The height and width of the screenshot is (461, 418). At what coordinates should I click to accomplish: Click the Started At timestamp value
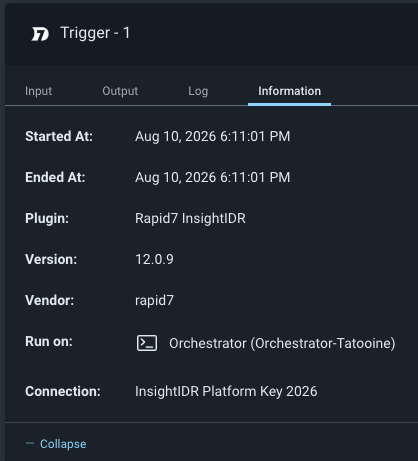tap(212, 136)
